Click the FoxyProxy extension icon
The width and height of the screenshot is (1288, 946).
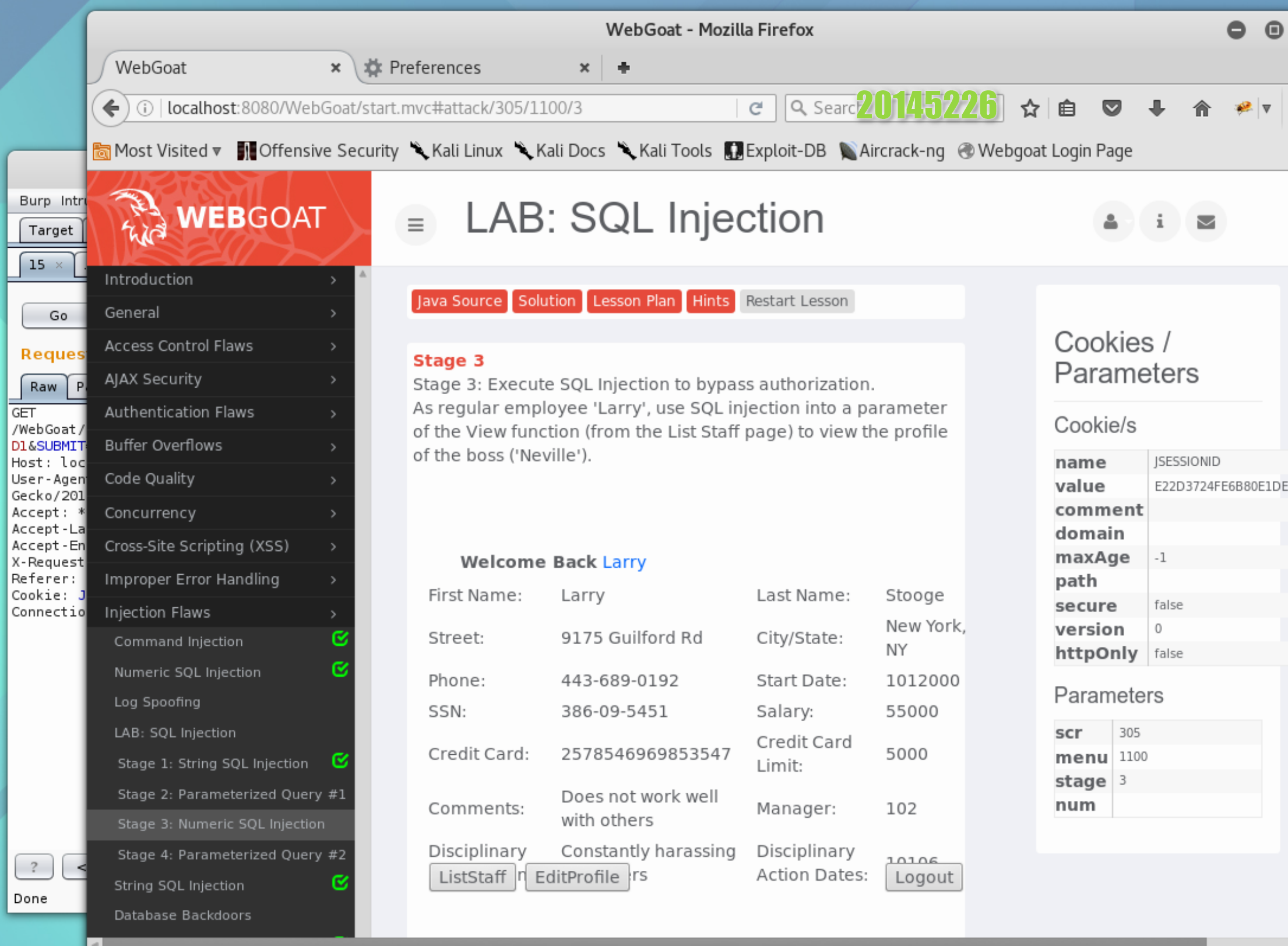tap(1243, 108)
